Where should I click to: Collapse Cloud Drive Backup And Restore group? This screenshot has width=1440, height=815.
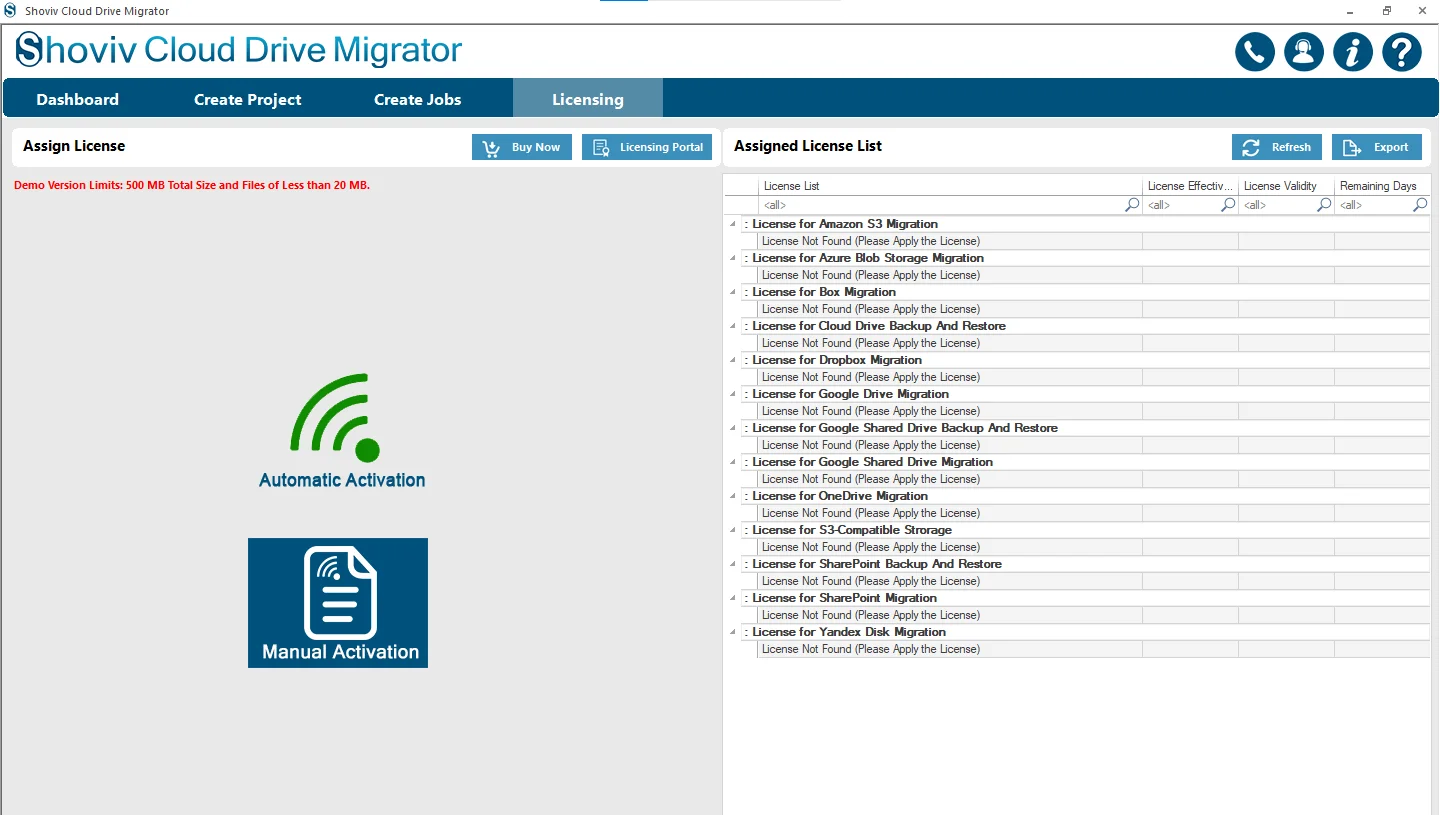[731, 326]
